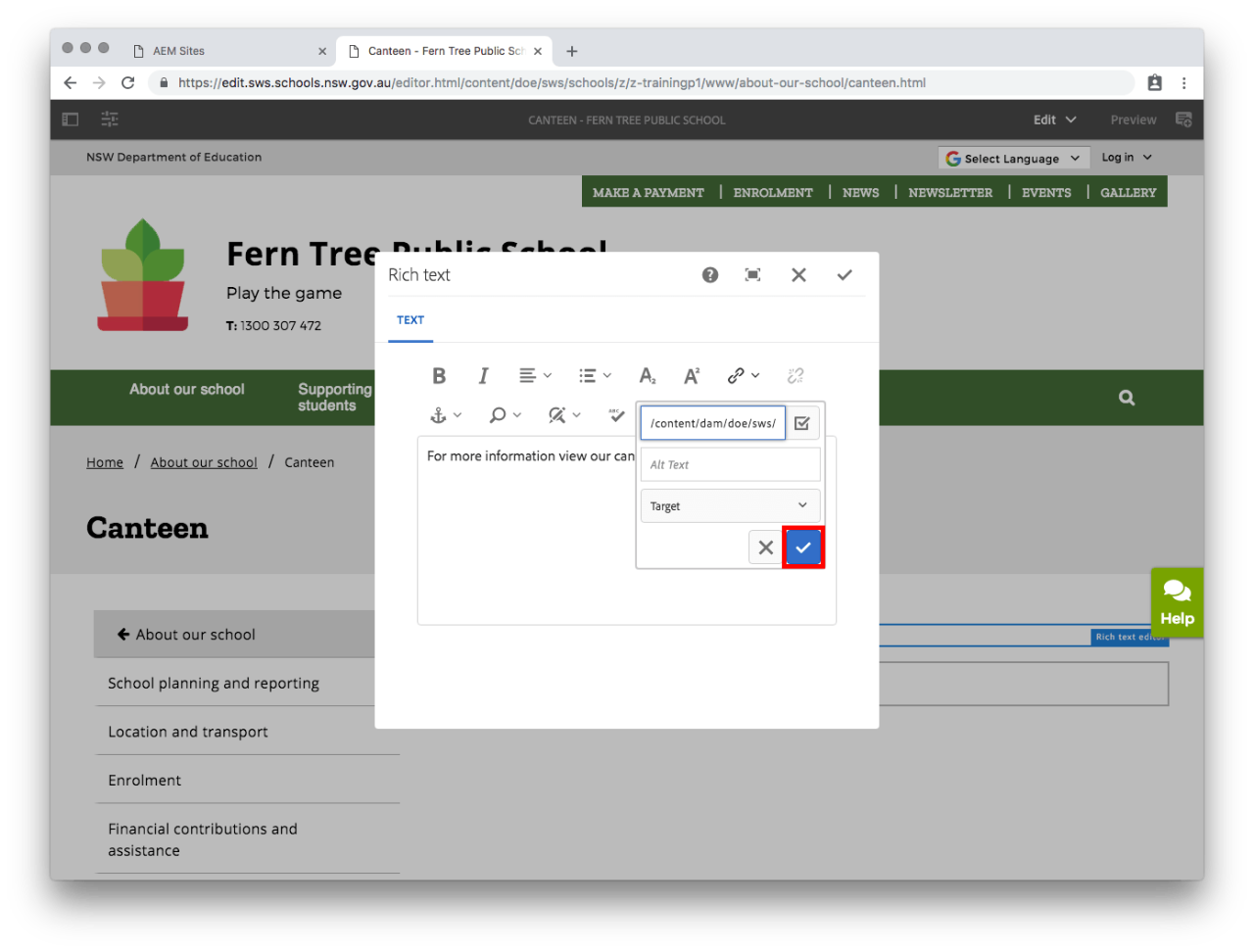This screenshot has width=1254, height=952.
Task: Open the About our school main menu
Action: (x=187, y=390)
